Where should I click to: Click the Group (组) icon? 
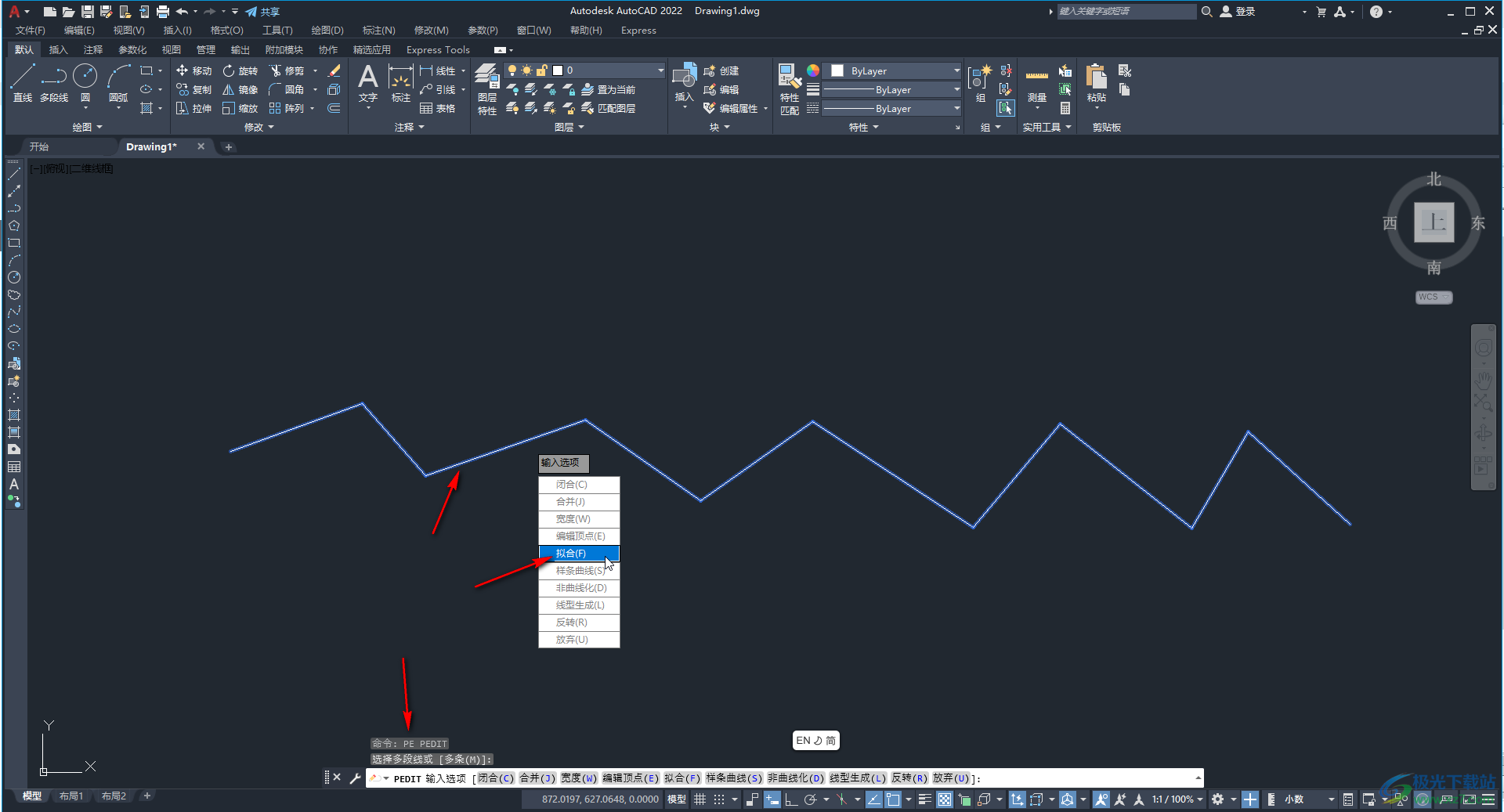[980, 82]
